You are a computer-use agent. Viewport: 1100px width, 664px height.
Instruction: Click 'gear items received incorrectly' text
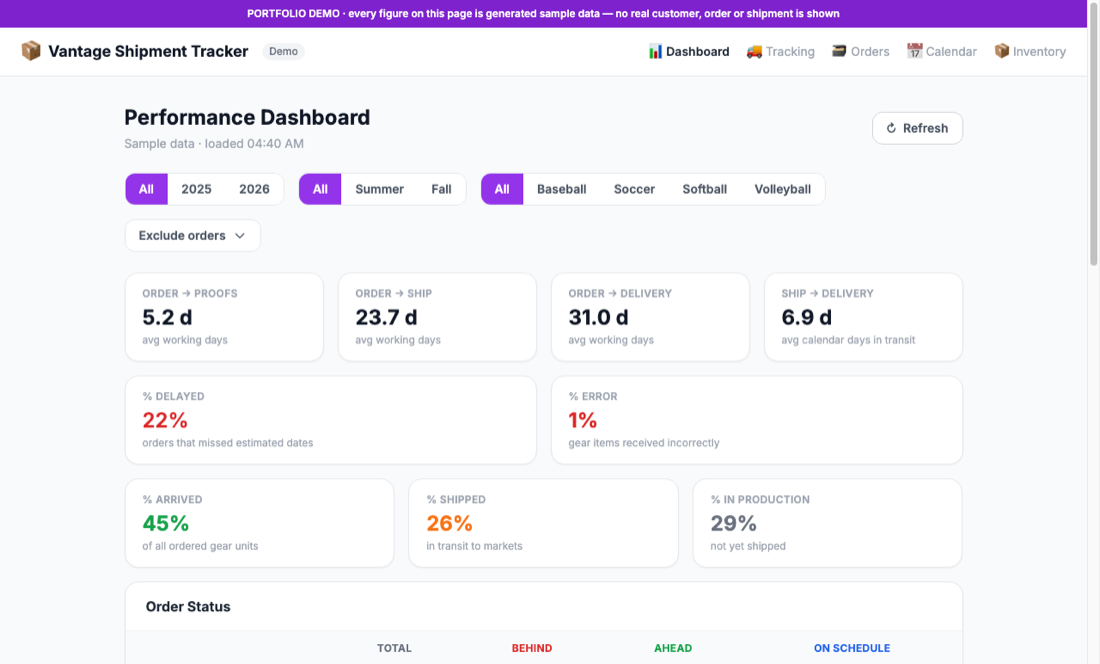point(644,442)
